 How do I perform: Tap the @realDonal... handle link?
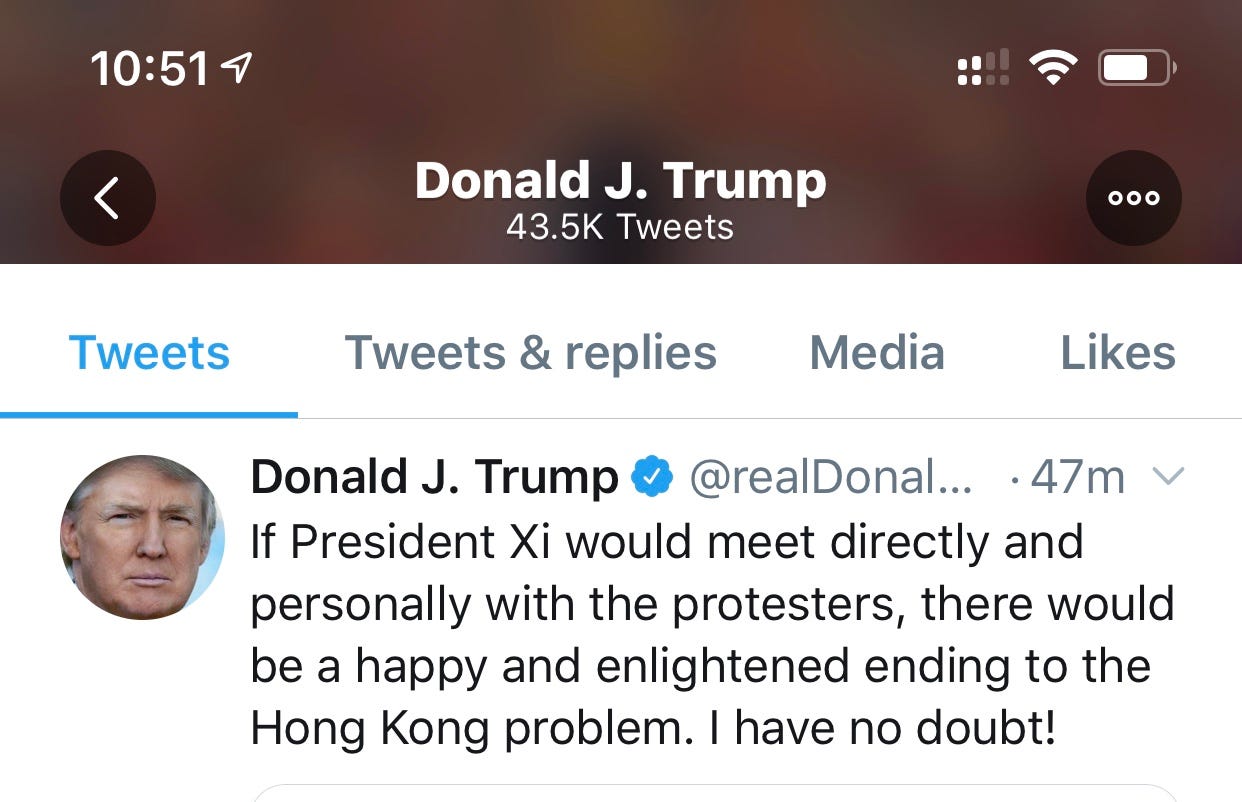[831, 479]
